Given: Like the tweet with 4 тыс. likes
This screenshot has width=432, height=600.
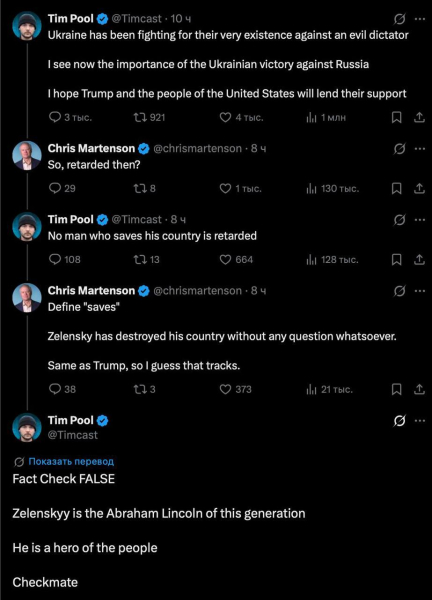Looking at the screenshot, I should tap(225, 117).
